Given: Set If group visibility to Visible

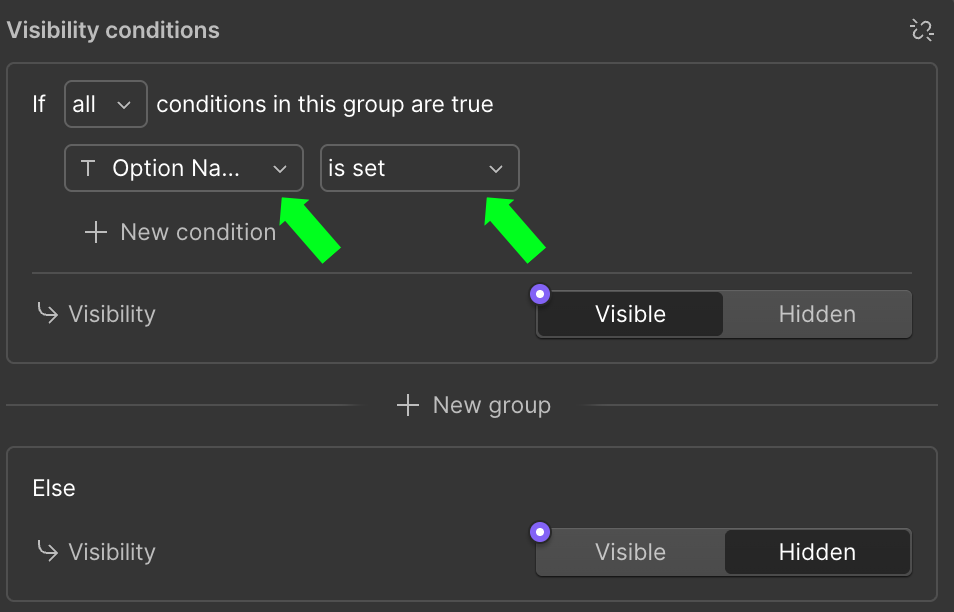Looking at the screenshot, I should pos(630,314).
